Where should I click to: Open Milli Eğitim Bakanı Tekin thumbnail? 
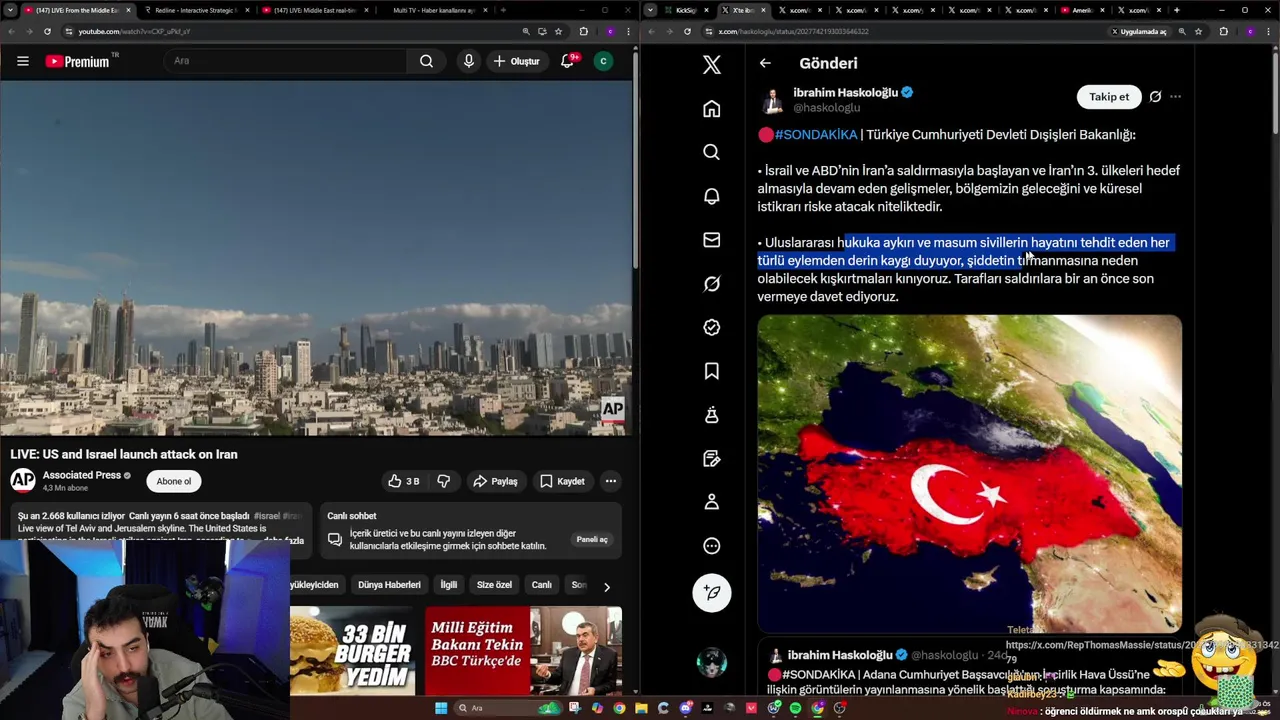point(523,650)
